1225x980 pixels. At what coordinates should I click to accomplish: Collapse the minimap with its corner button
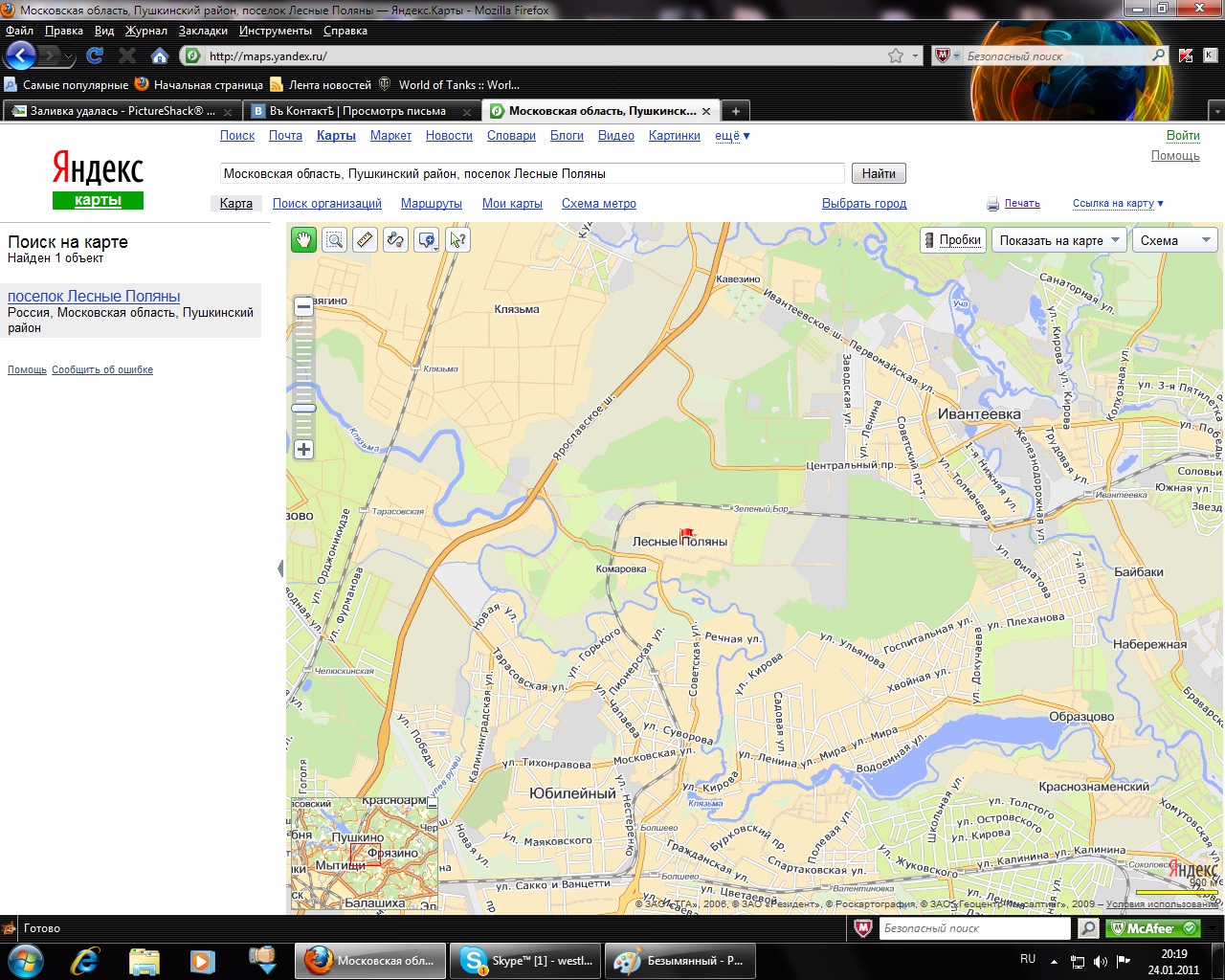point(432,804)
